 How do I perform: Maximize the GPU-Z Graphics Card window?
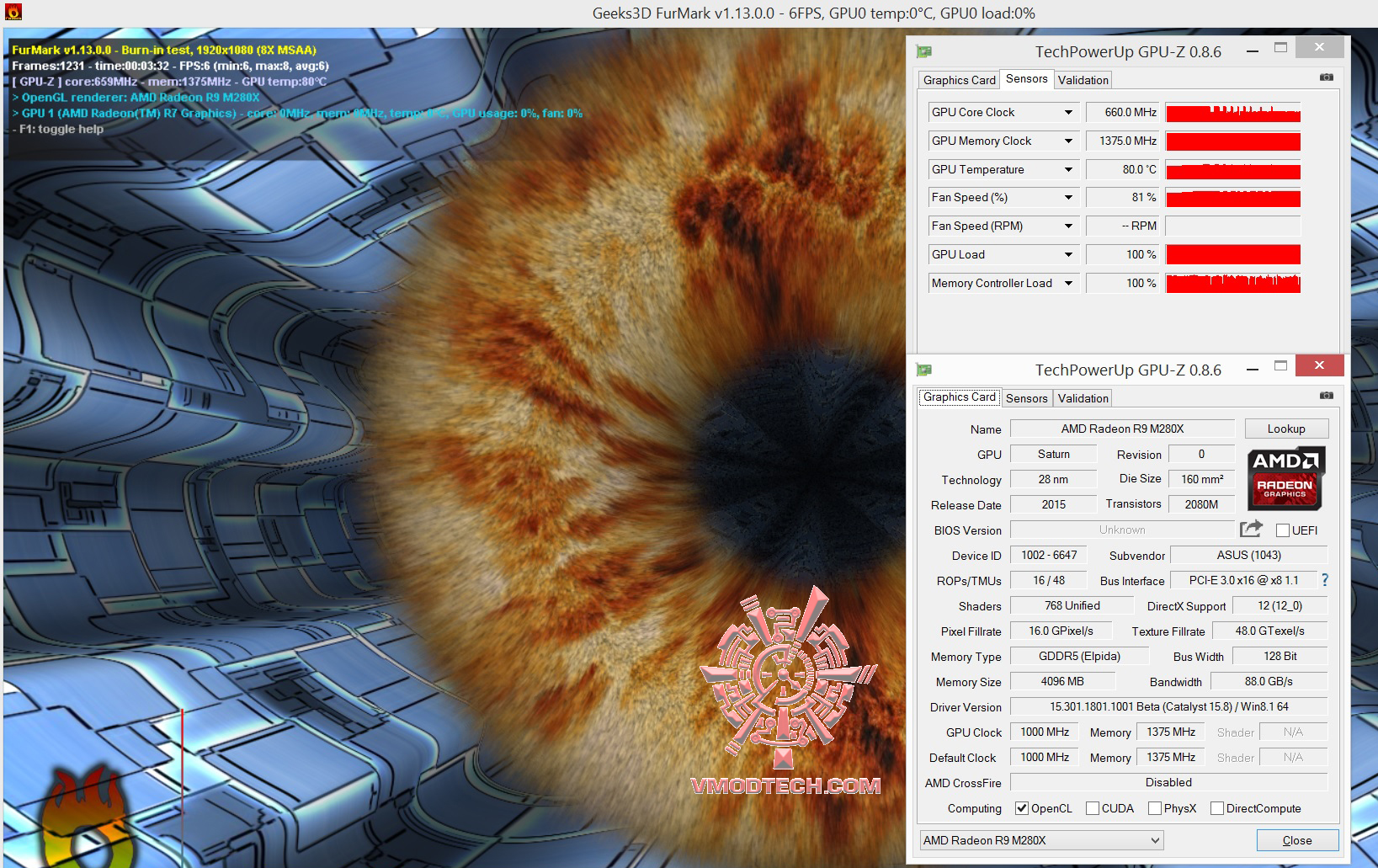1281,366
